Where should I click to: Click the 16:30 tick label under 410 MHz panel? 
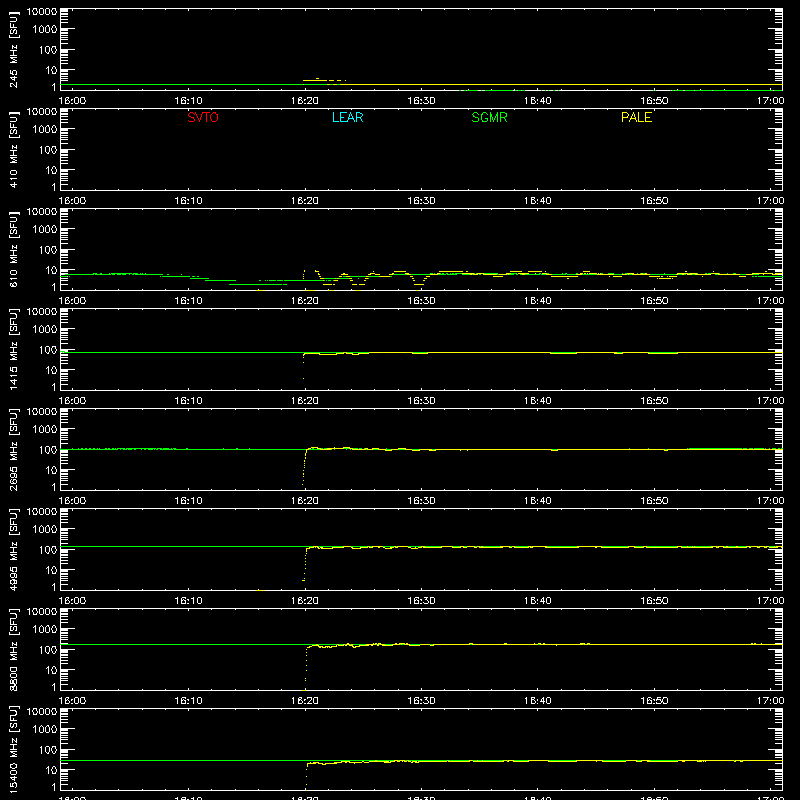click(x=421, y=201)
